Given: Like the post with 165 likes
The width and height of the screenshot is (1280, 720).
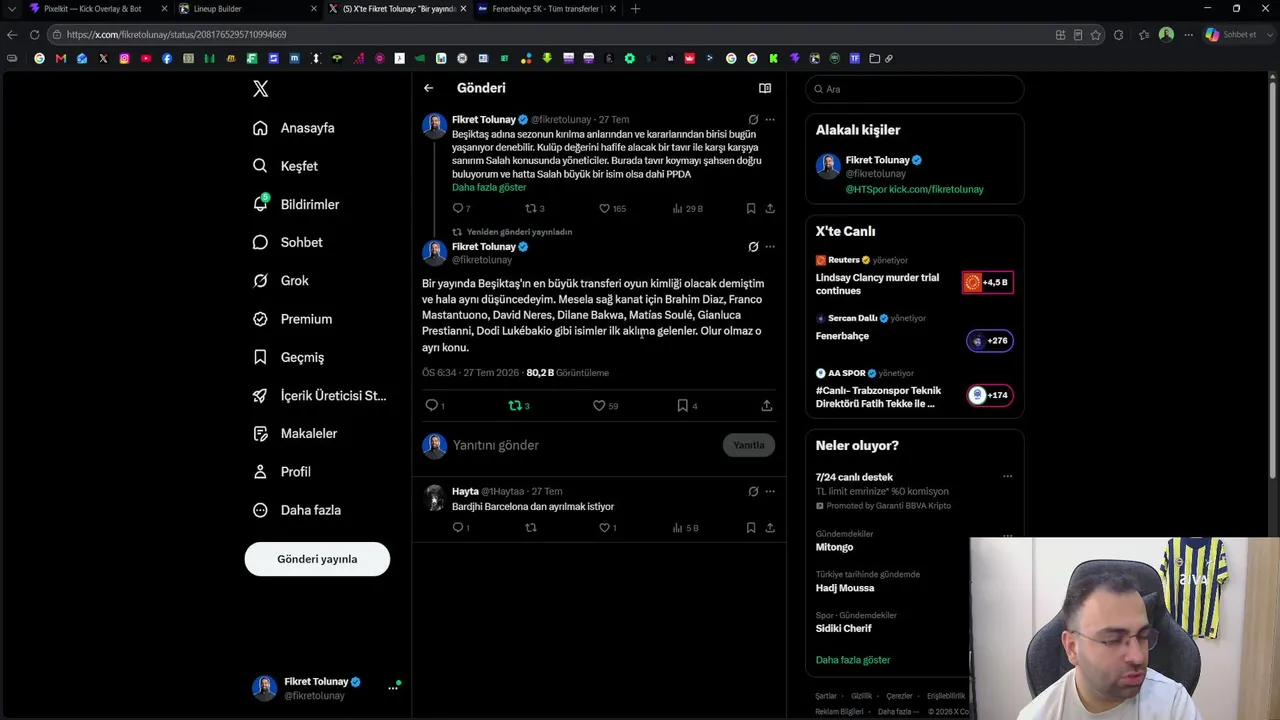Looking at the screenshot, I should (604, 208).
